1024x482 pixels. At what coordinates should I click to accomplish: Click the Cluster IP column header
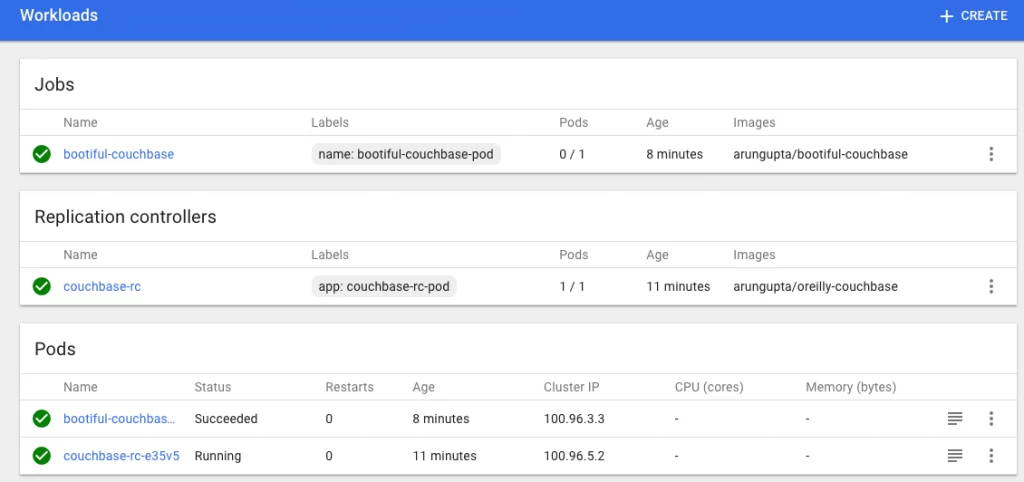(x=571, y=387)
